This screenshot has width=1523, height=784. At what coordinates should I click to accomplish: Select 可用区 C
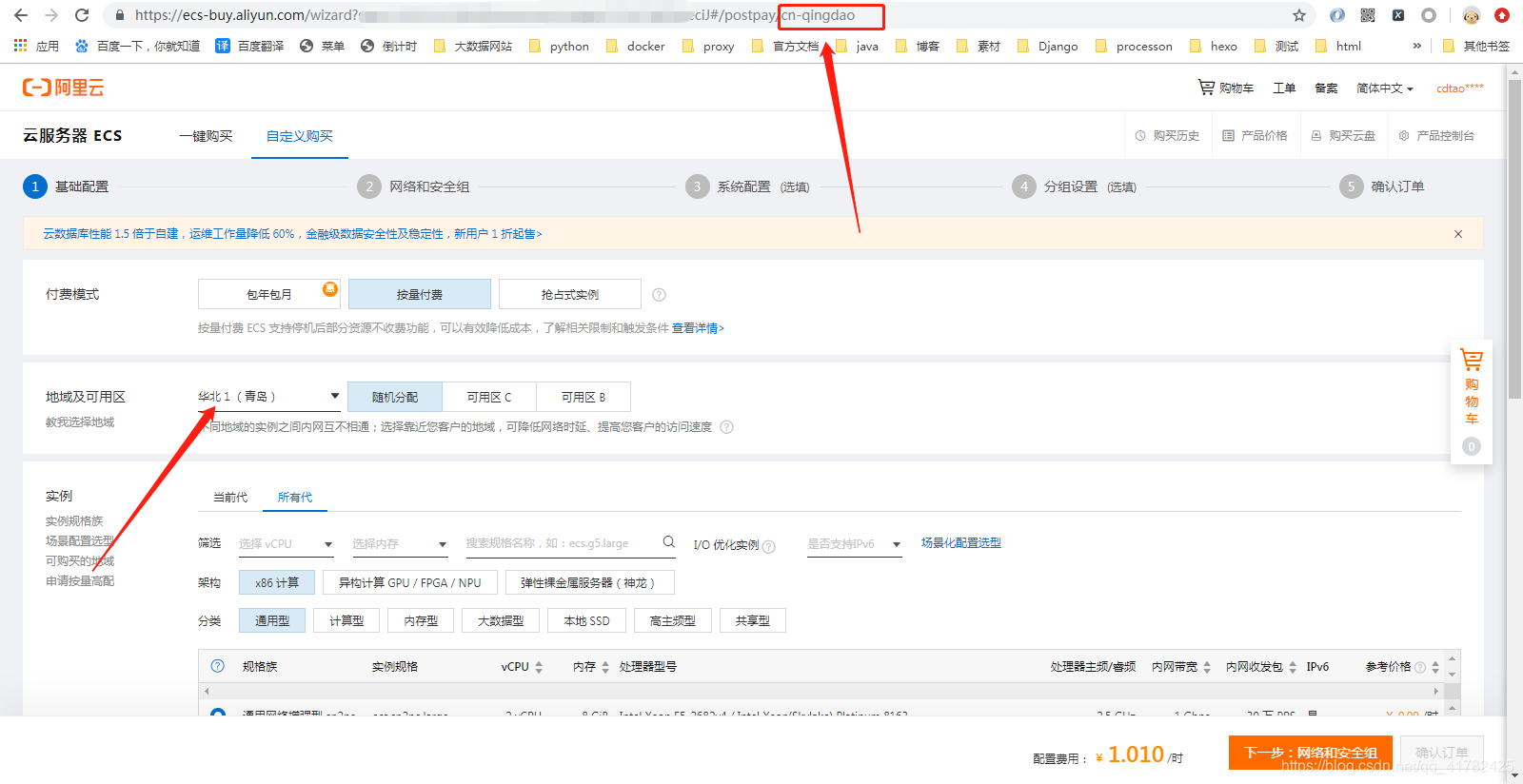489,397
